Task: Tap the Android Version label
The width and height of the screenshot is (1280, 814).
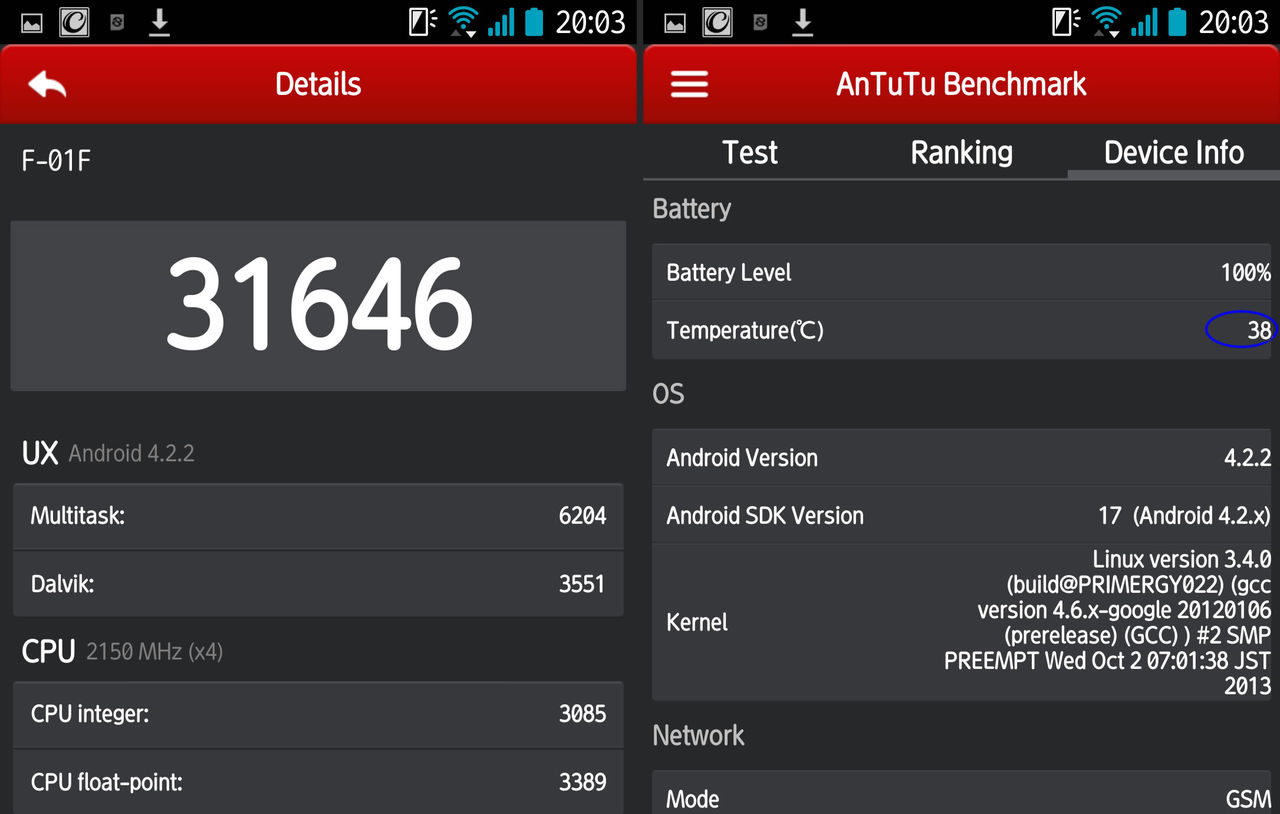Action: [742, 458]
